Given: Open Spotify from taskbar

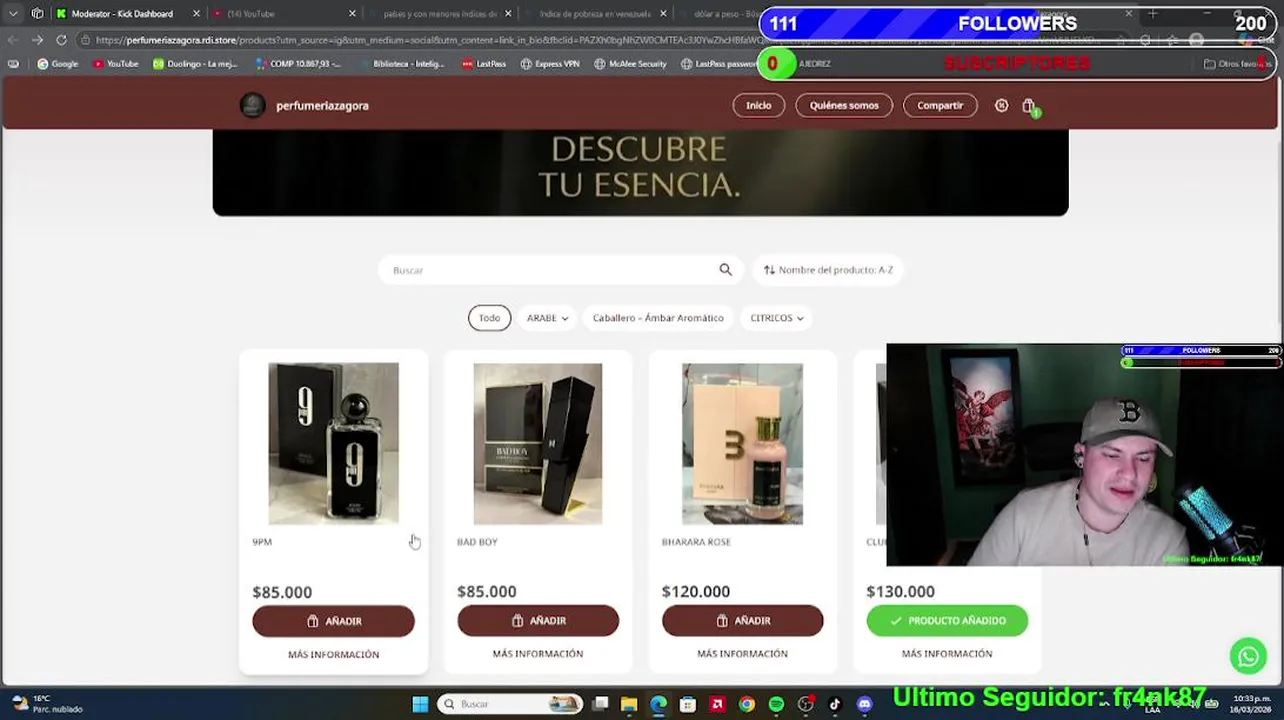Looking at the screenshot, I should coord(776,704).
